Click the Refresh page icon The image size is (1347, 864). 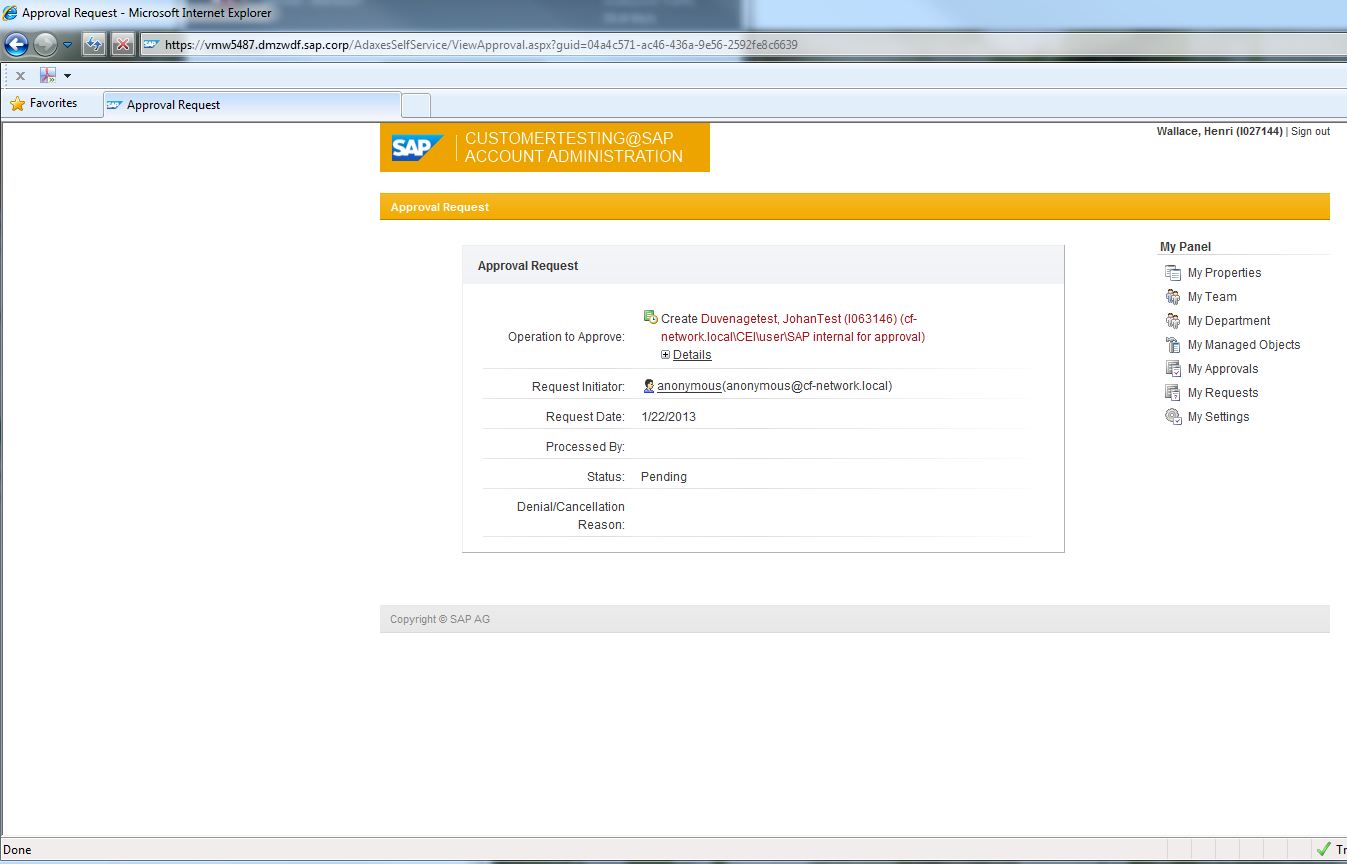tap(93, 44)
